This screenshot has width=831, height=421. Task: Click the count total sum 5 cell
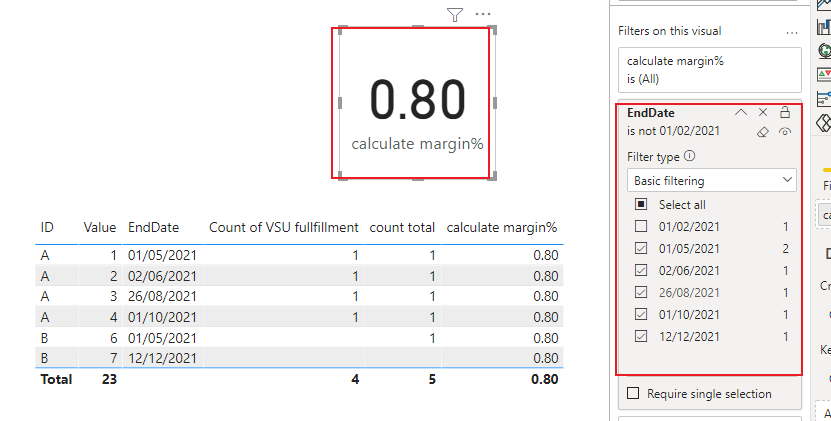(x=432, y=379)
